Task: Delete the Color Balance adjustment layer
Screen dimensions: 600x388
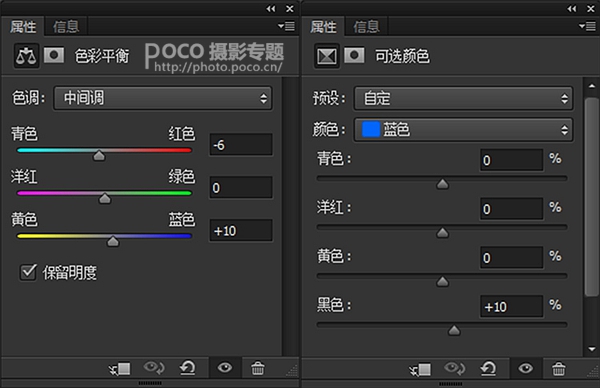Action: pos(258,368)
